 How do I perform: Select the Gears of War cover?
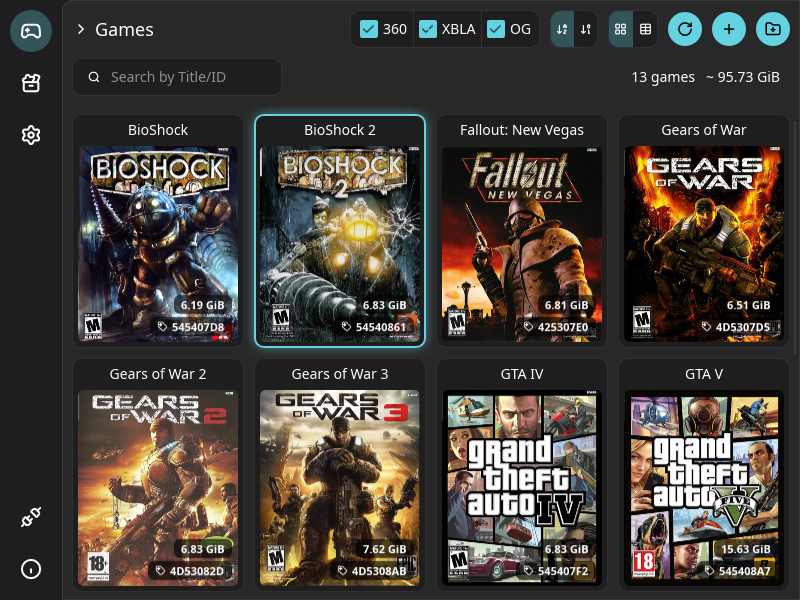pos(704,243)
